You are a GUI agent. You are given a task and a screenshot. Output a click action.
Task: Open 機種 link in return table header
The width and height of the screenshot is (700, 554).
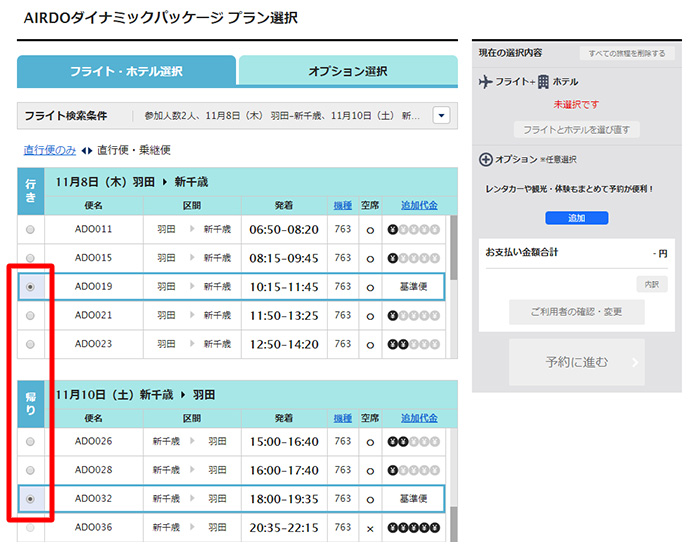click(x=342, y=418)
